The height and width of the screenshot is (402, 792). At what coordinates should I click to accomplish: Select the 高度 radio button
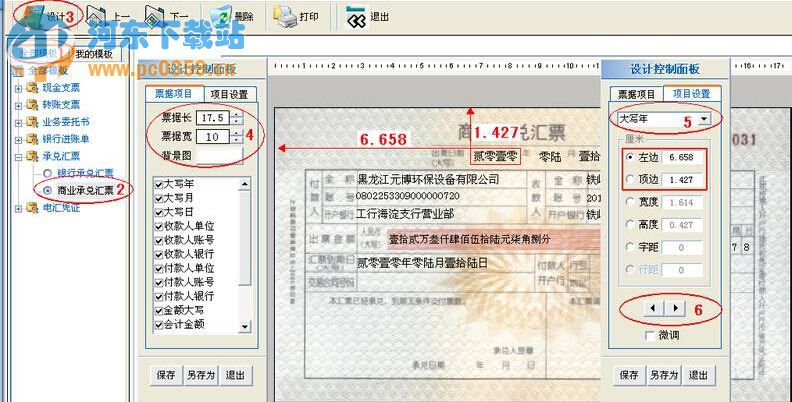pos(629,224)
